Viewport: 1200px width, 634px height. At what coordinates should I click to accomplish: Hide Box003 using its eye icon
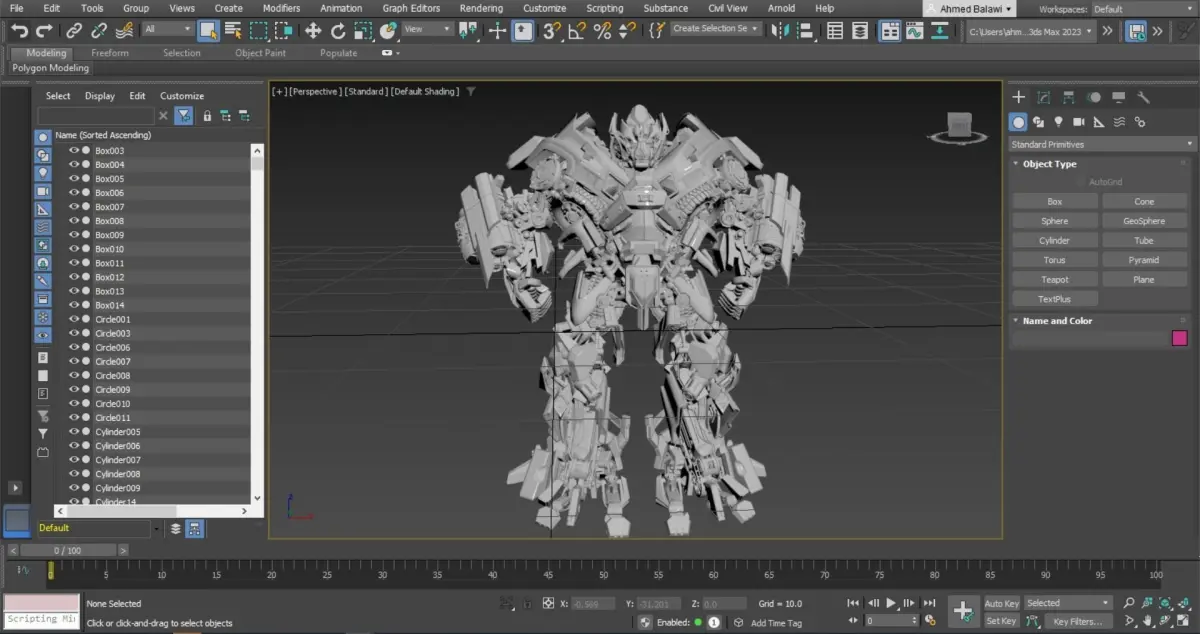[73, 150]
